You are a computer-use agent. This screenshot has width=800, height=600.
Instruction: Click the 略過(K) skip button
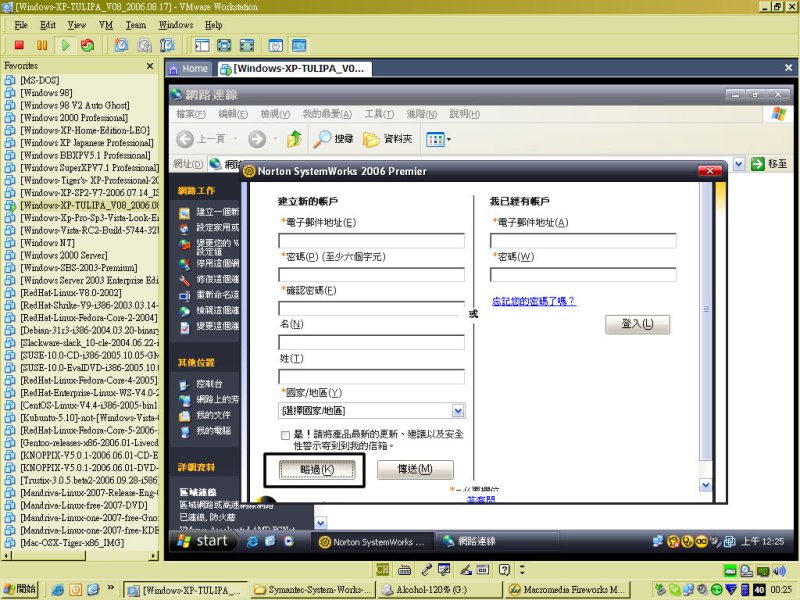point(317,470)
